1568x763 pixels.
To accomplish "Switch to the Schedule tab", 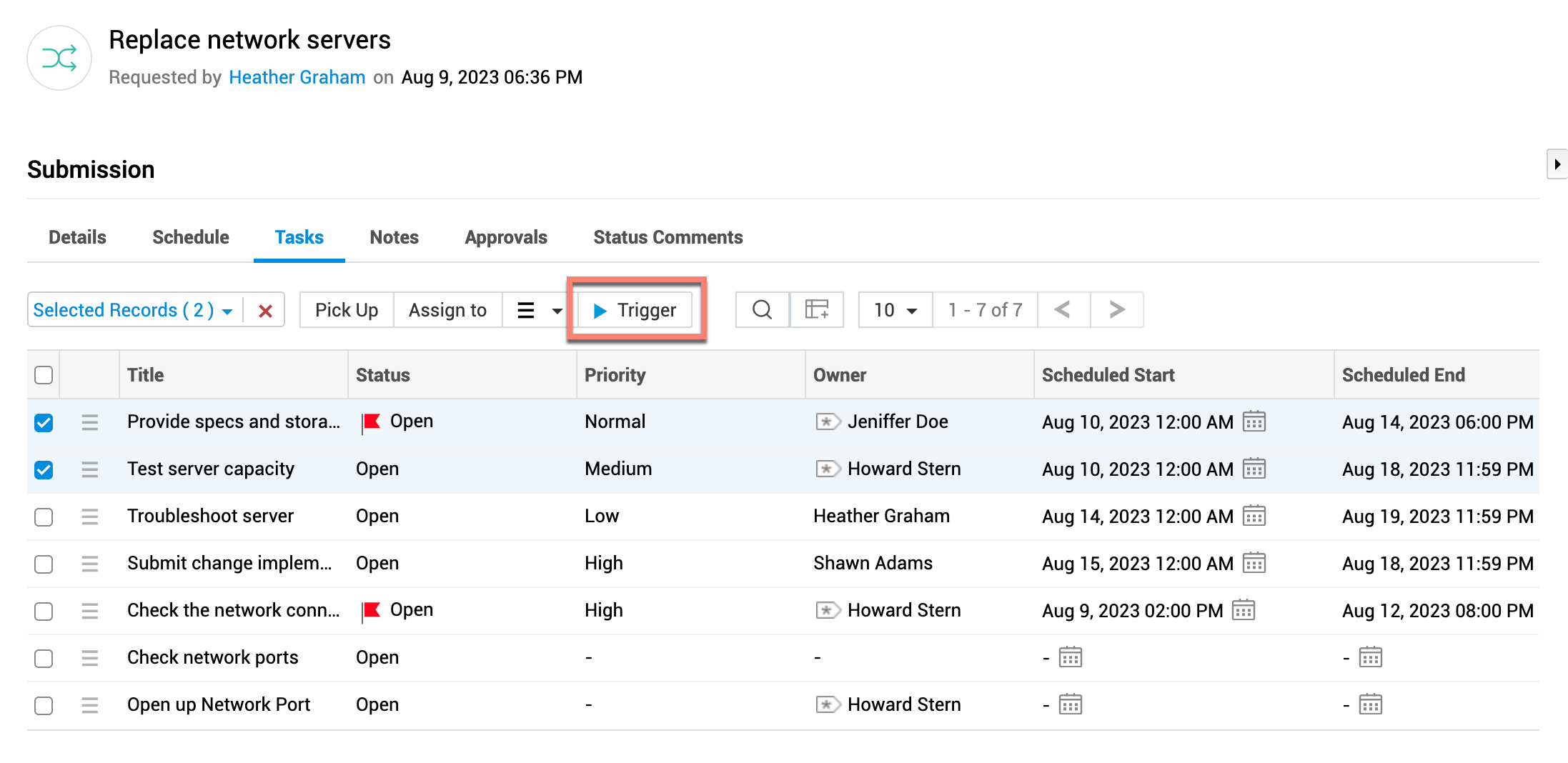I will point(191,237).
